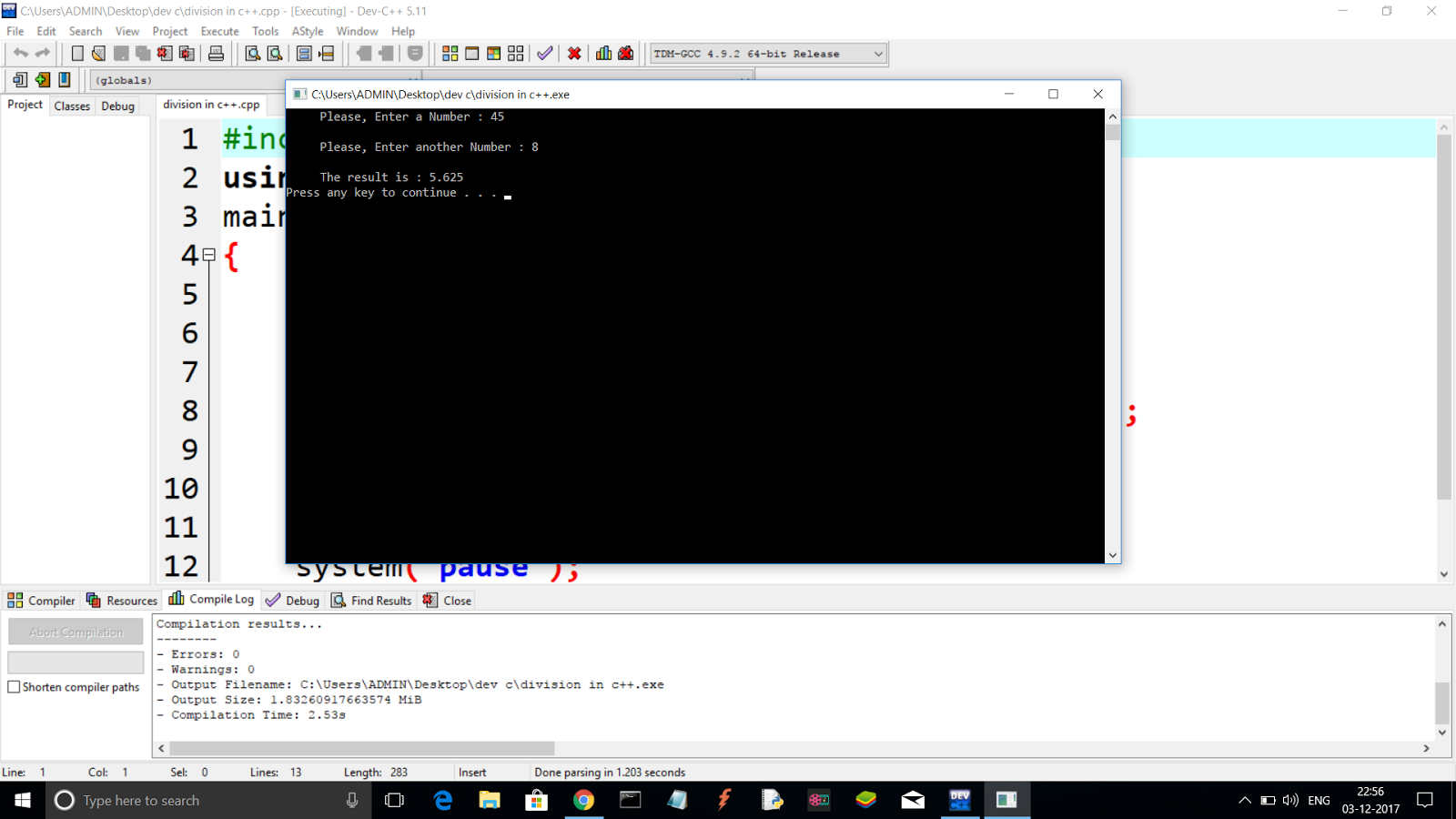Click the Print toolbar icon
Image resolution: width=1456 pixels, height=819 pixels.
click(216, 54)
